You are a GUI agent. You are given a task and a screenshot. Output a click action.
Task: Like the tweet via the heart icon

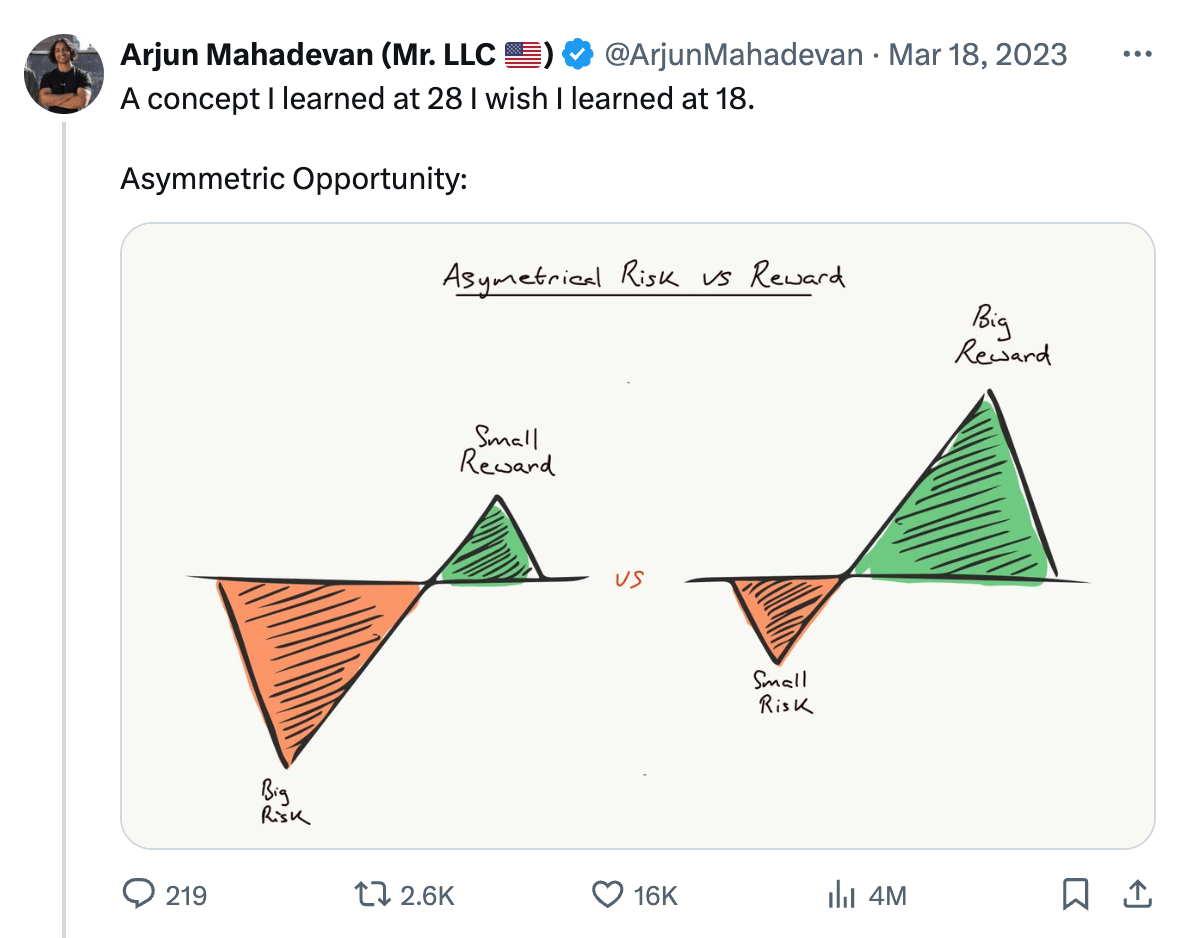pyautogui.click(x=607, y=895)
